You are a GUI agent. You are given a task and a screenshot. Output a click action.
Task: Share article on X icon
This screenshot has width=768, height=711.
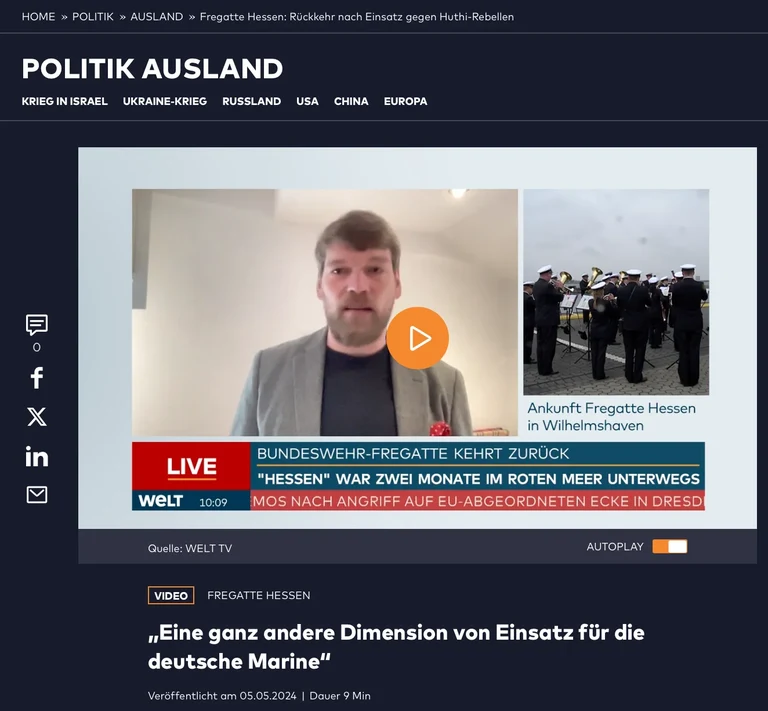37,417
